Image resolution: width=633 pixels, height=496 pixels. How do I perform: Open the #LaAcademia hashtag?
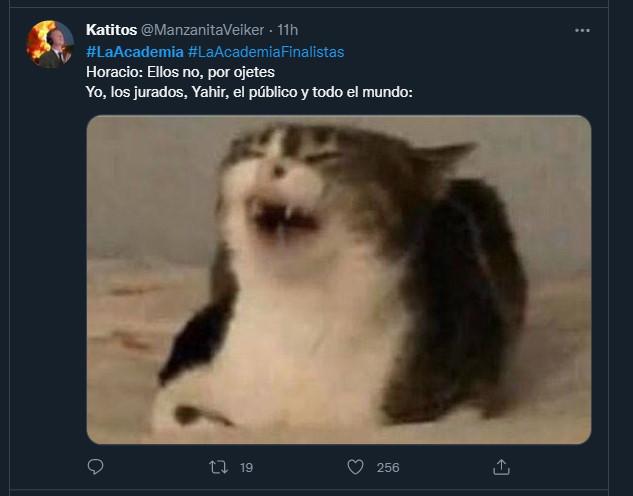[135, 51]
